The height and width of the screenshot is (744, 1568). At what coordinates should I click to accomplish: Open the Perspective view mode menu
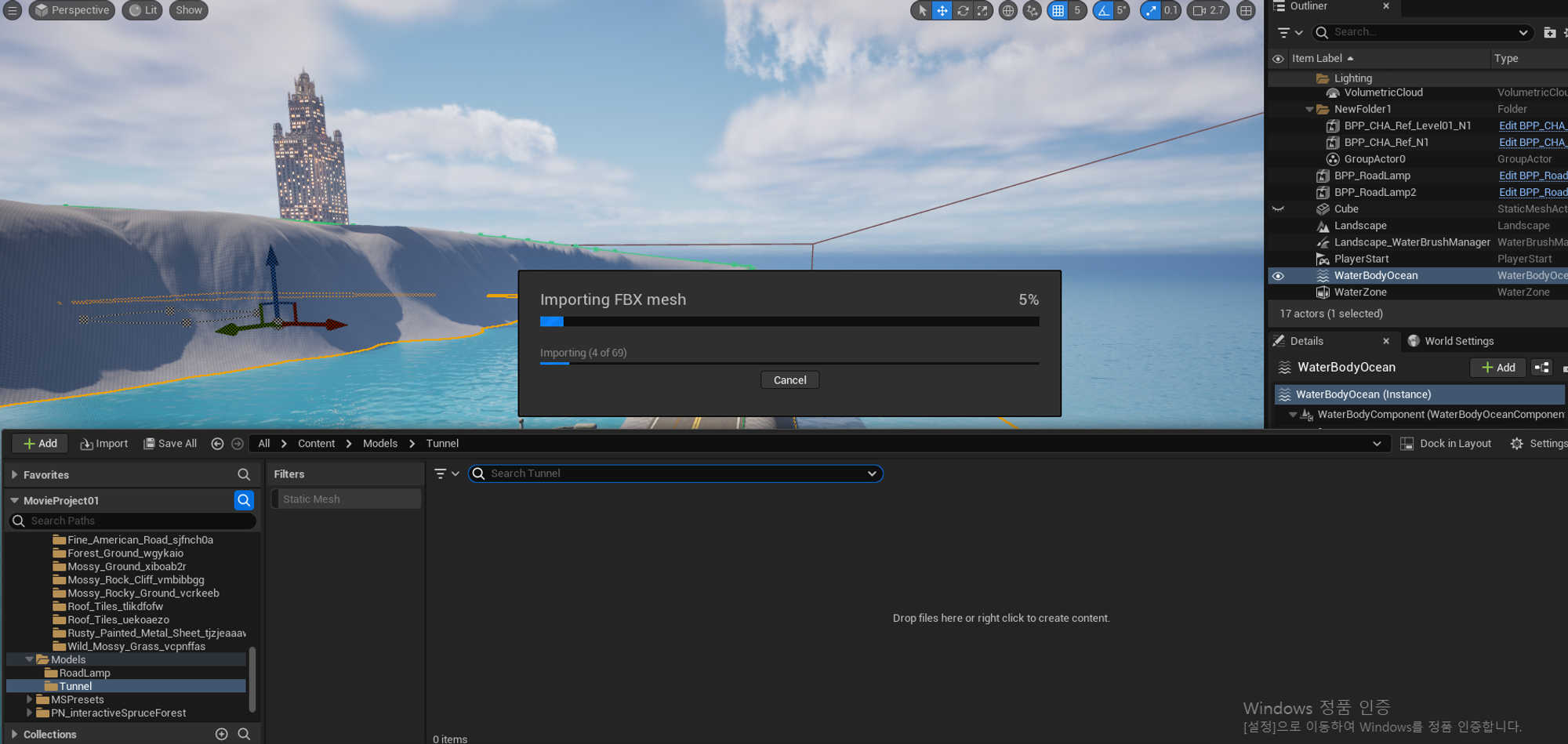72,10
